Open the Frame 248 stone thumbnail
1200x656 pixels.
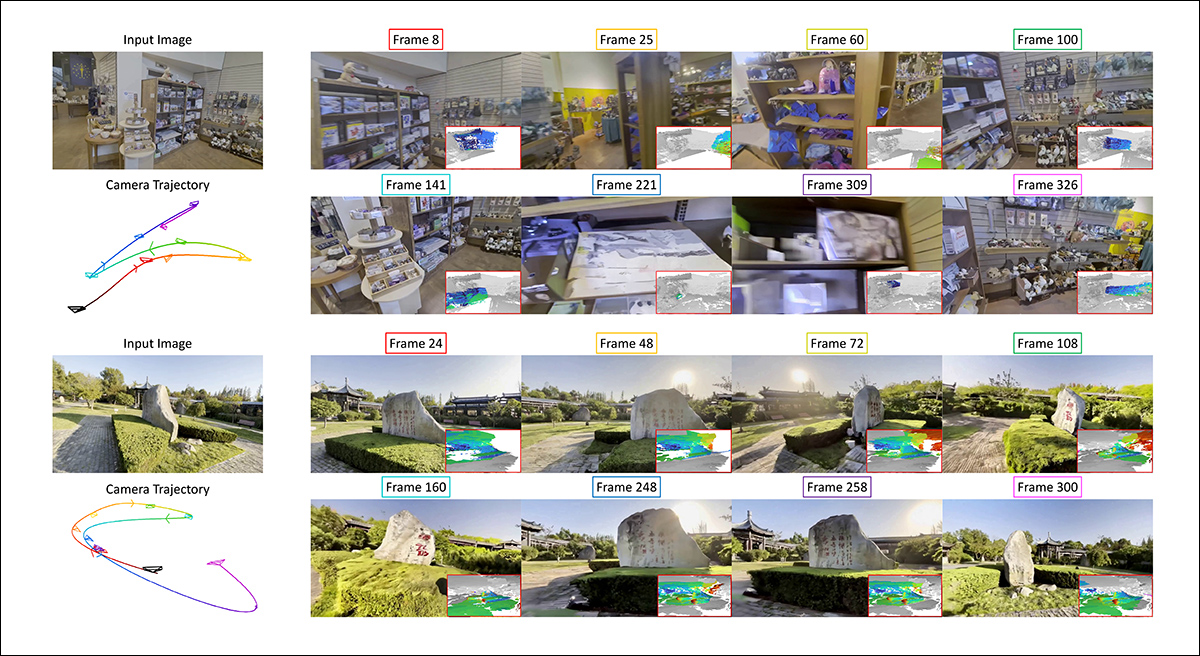(x=626, y=558)
